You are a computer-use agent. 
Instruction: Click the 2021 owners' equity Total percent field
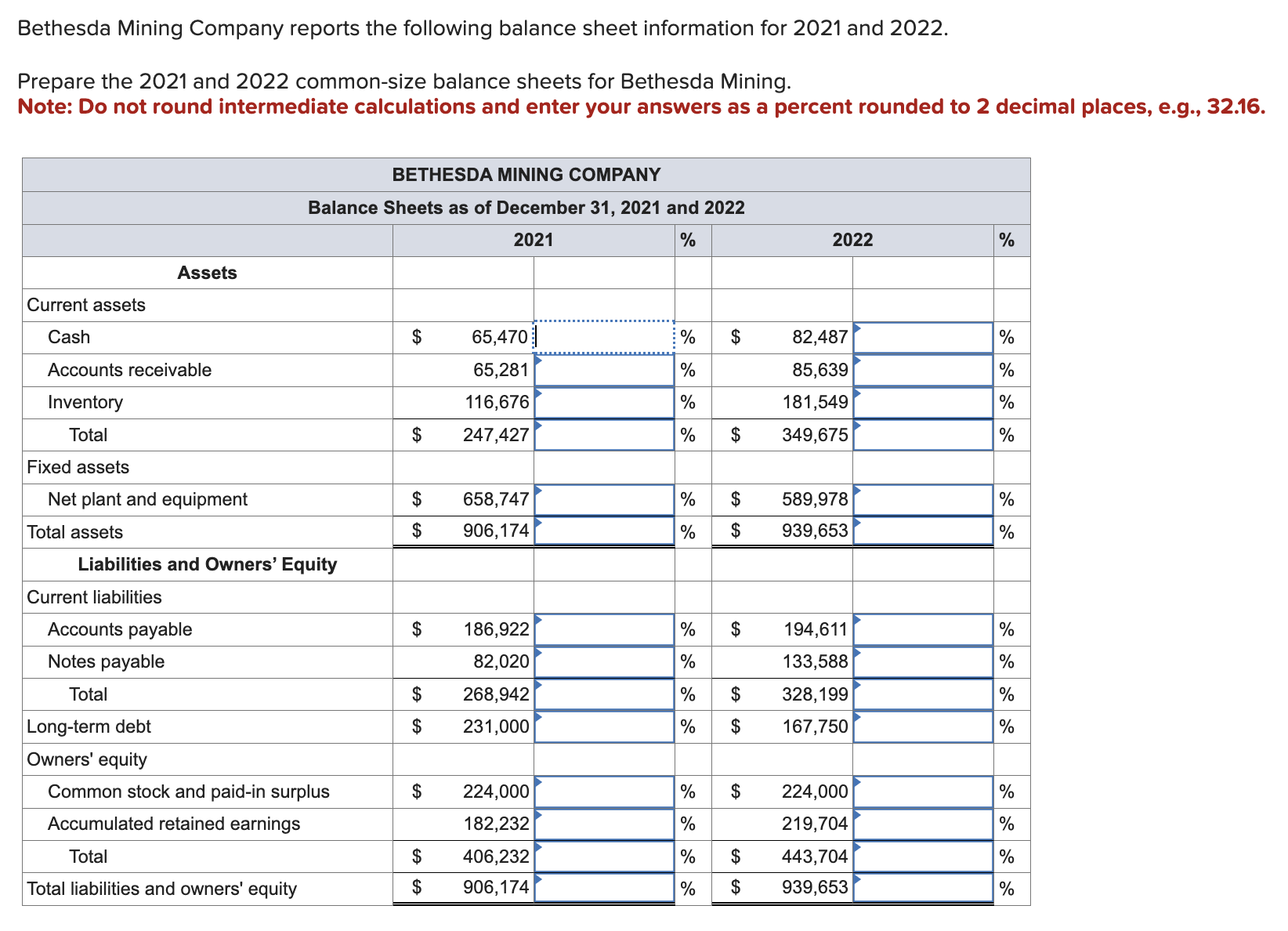[604, 857]
